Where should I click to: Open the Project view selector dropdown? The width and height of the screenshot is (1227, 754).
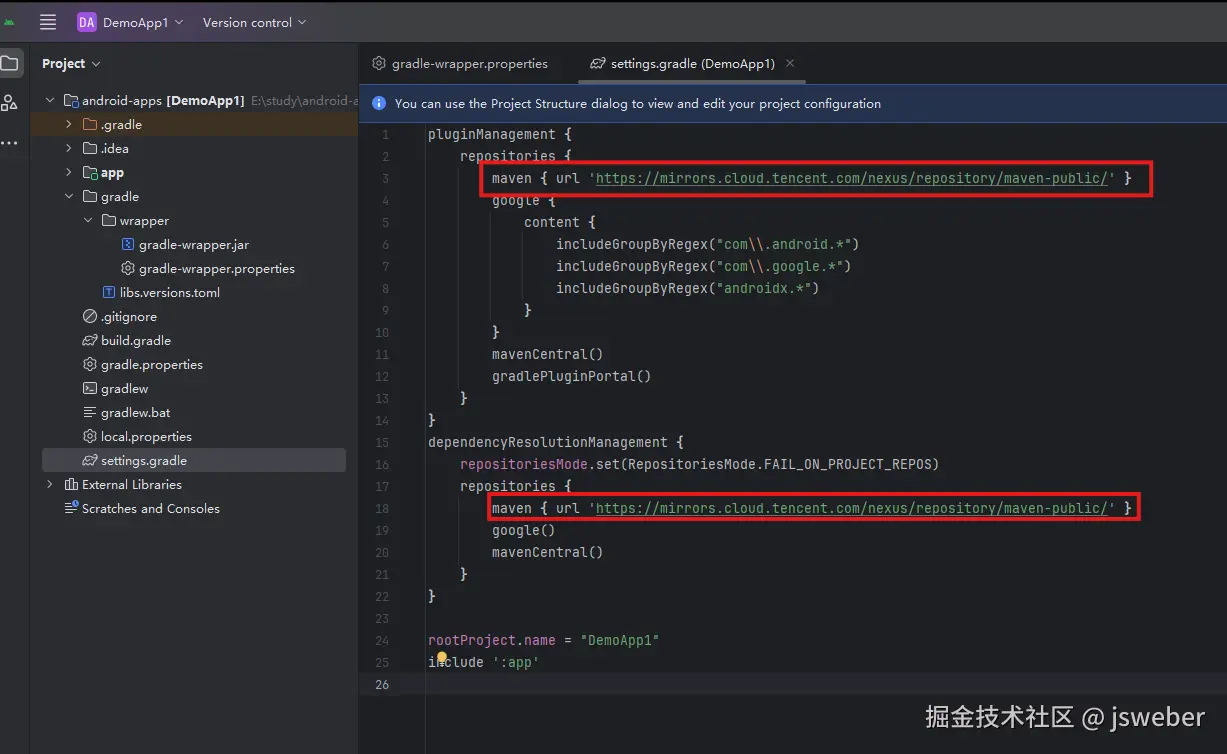click(x=71, y=63)
